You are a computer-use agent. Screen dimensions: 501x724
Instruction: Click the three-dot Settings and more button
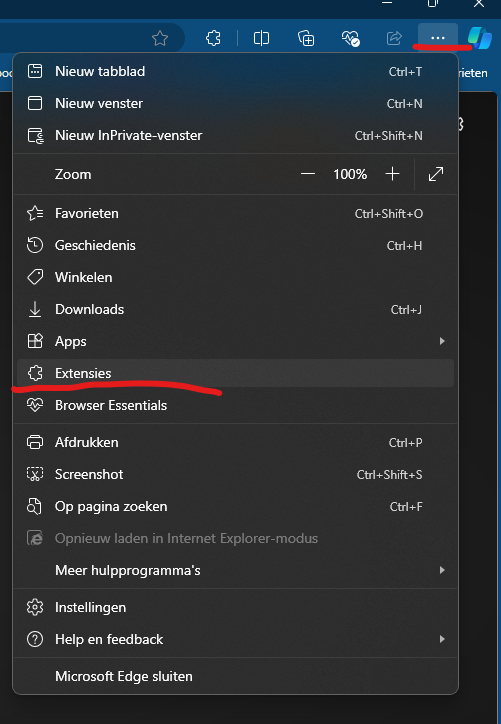coord(437,38)
